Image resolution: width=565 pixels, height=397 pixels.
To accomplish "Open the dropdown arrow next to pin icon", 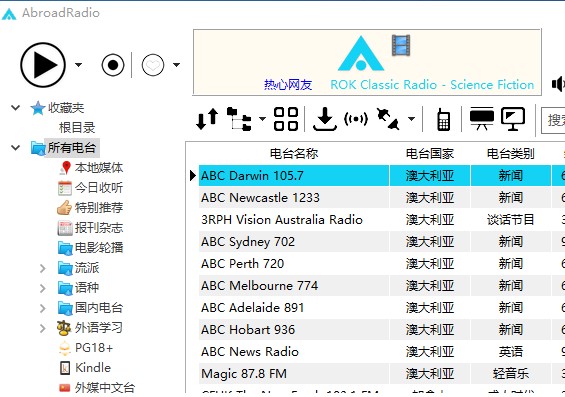I will tap(411, 119).
